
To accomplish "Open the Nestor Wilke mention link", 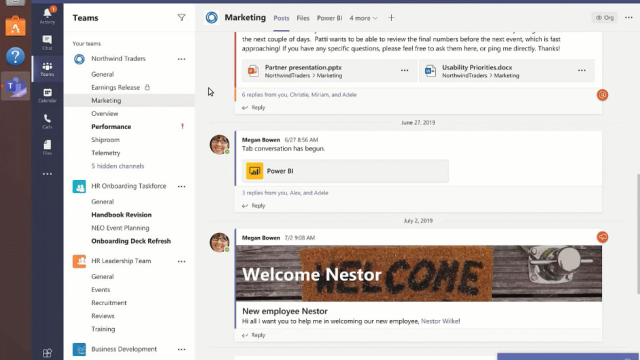I will pos(440,321).
